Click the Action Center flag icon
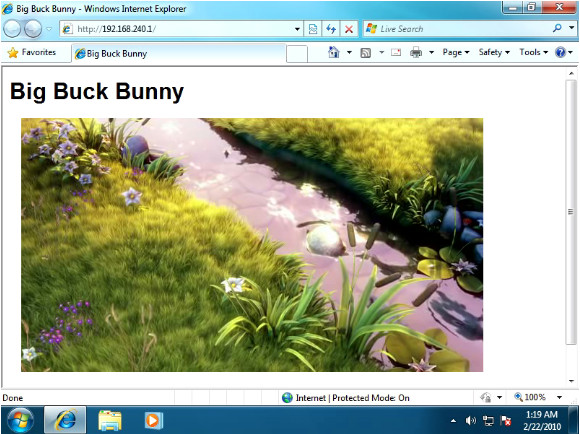Screen dimensions: 580x434 [506, 421]
